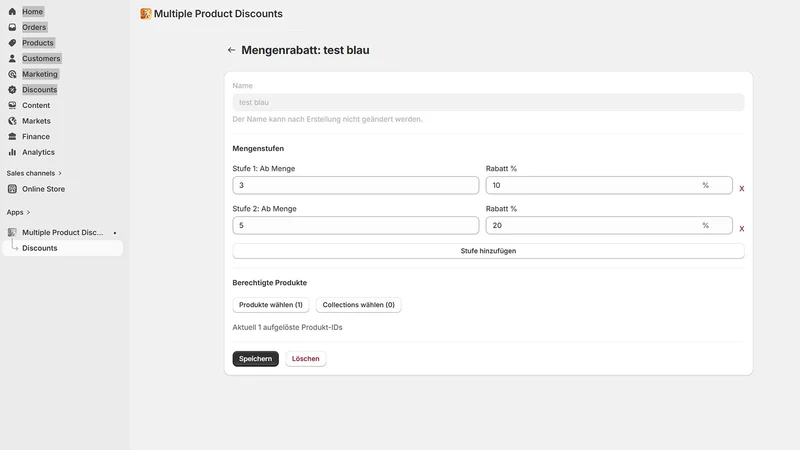Click the Berechtigte Produkte section heading
The height and width of the screenshot is (450, 800).
(269, 283)
